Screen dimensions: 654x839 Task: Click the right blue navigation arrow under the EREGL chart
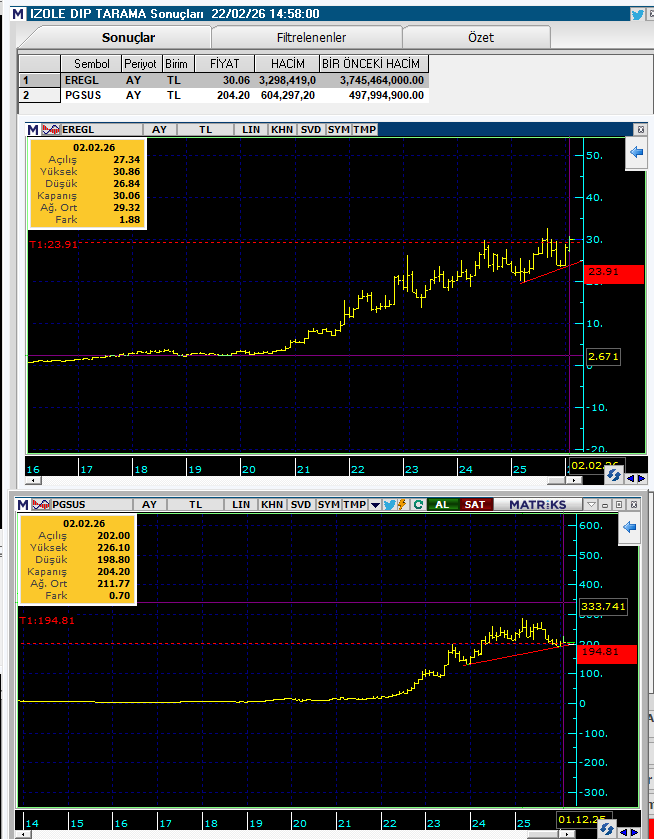point(641,478)
